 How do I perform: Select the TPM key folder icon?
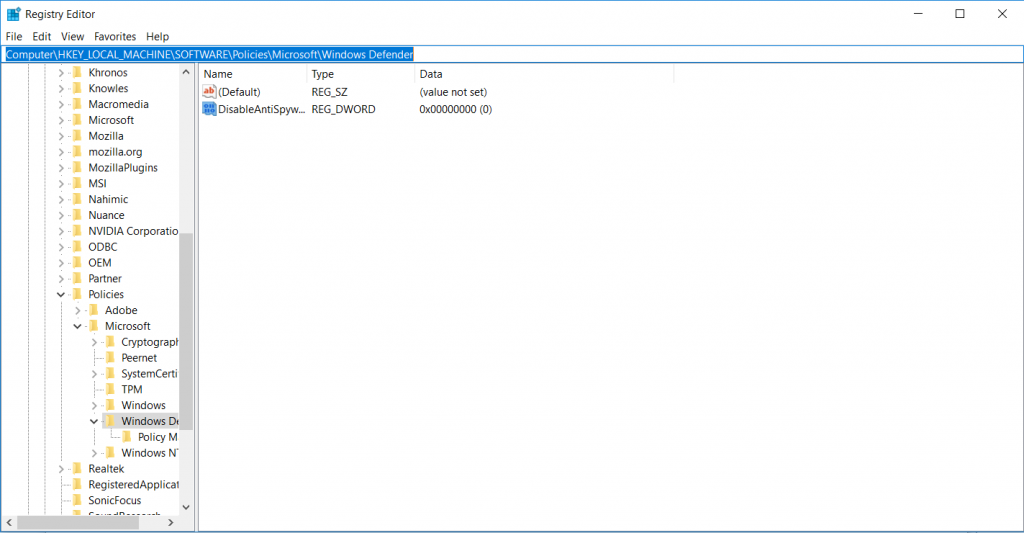pyautogui.click(x=110, y=390)
